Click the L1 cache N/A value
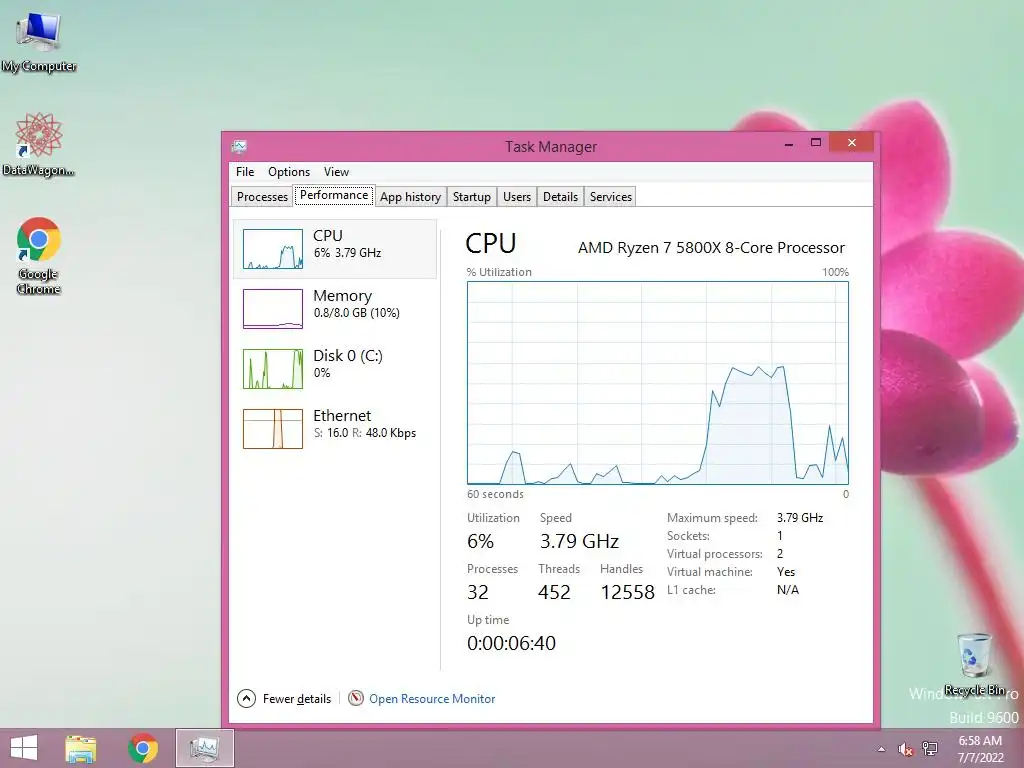 pos(788,590)
